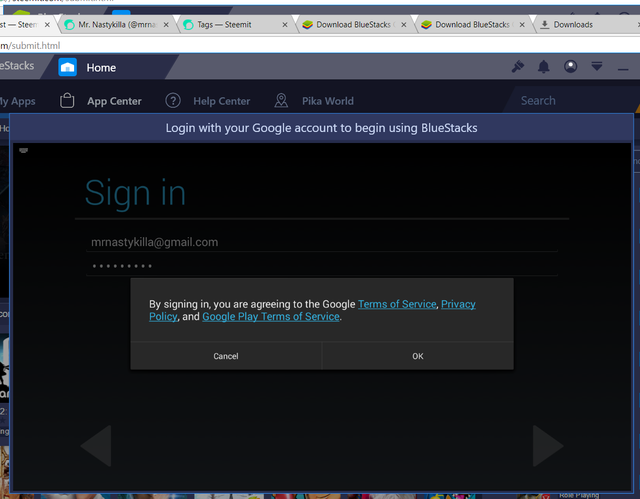Close the leftmost Steemit browser tab
This screenshot has height=499, width=640.
pyautogui.click(x=47, y=24)
